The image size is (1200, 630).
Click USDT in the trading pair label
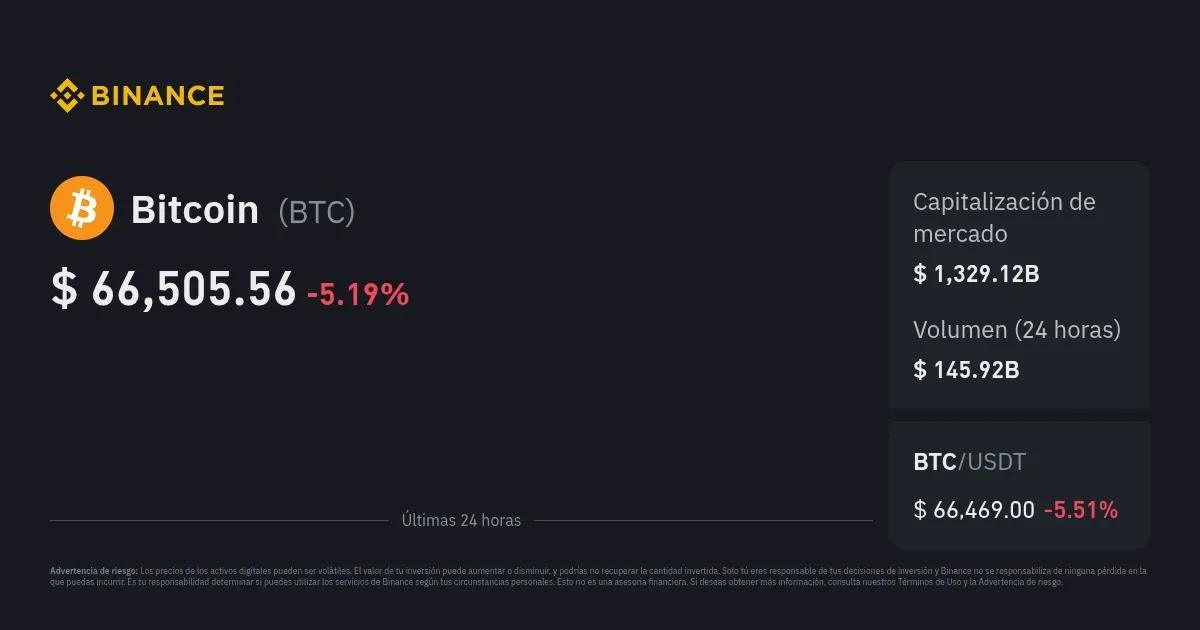(x=996, y=462)
